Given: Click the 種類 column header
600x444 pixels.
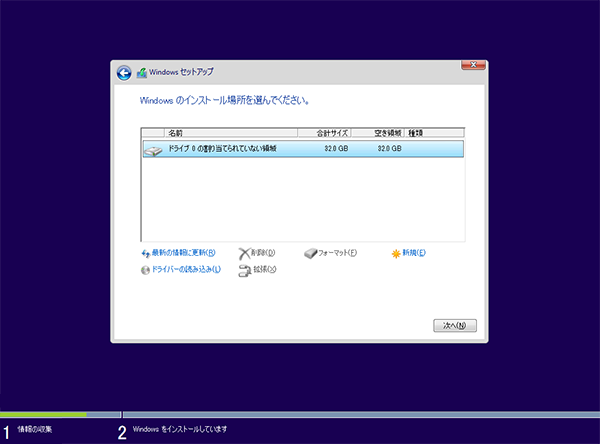Looking at the screenshot, I should point(434,133).
